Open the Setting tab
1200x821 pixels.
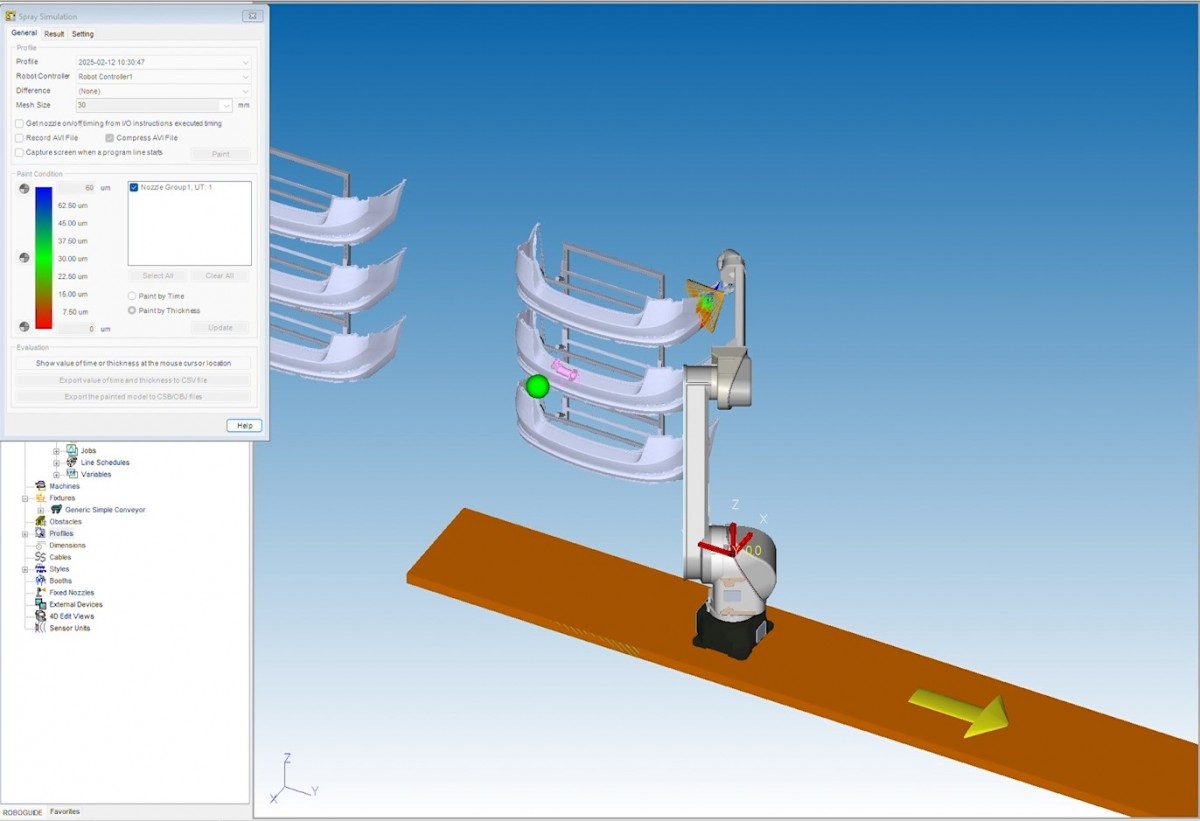tap(82, 34)
